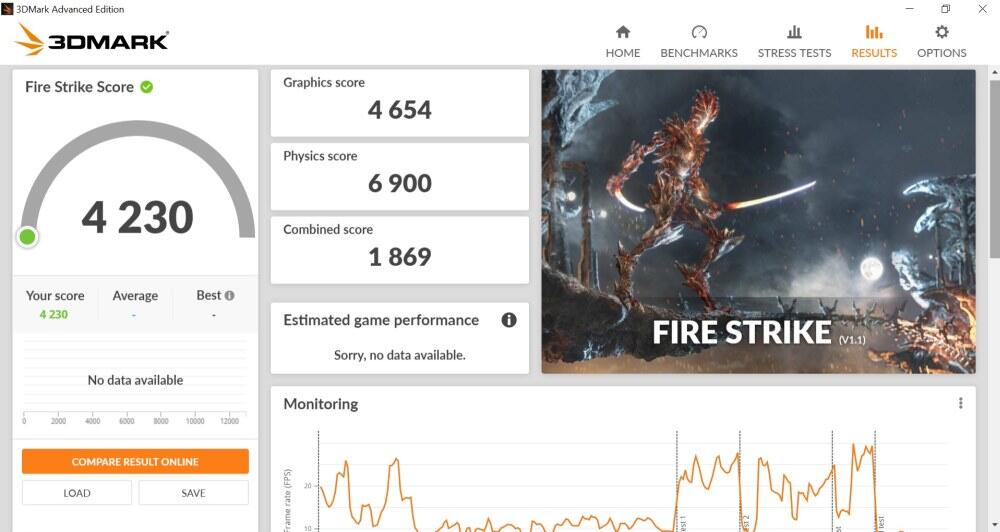The width and height of the screenshot is (1000, 532).
Task: Restore down the 3DMark window
Action: 945,9
